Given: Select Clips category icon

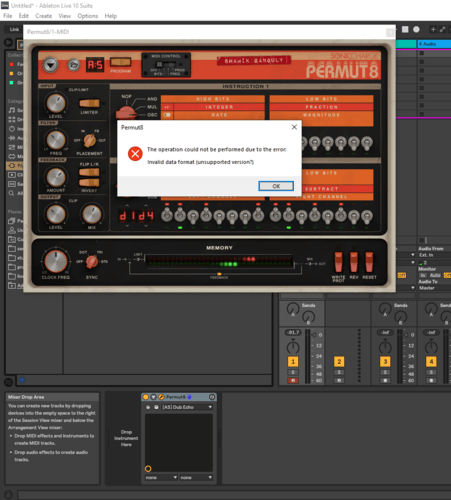Looking at the screenshot, I should coord(12,175).
